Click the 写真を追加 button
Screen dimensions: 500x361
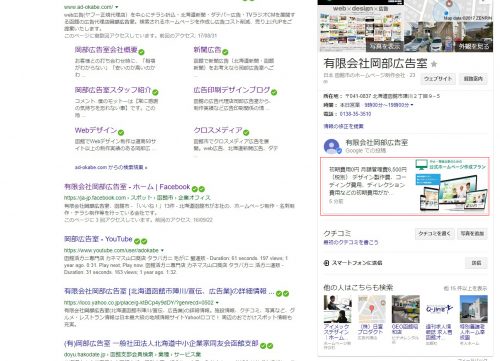pyautogui.click(x=472, y=234)
